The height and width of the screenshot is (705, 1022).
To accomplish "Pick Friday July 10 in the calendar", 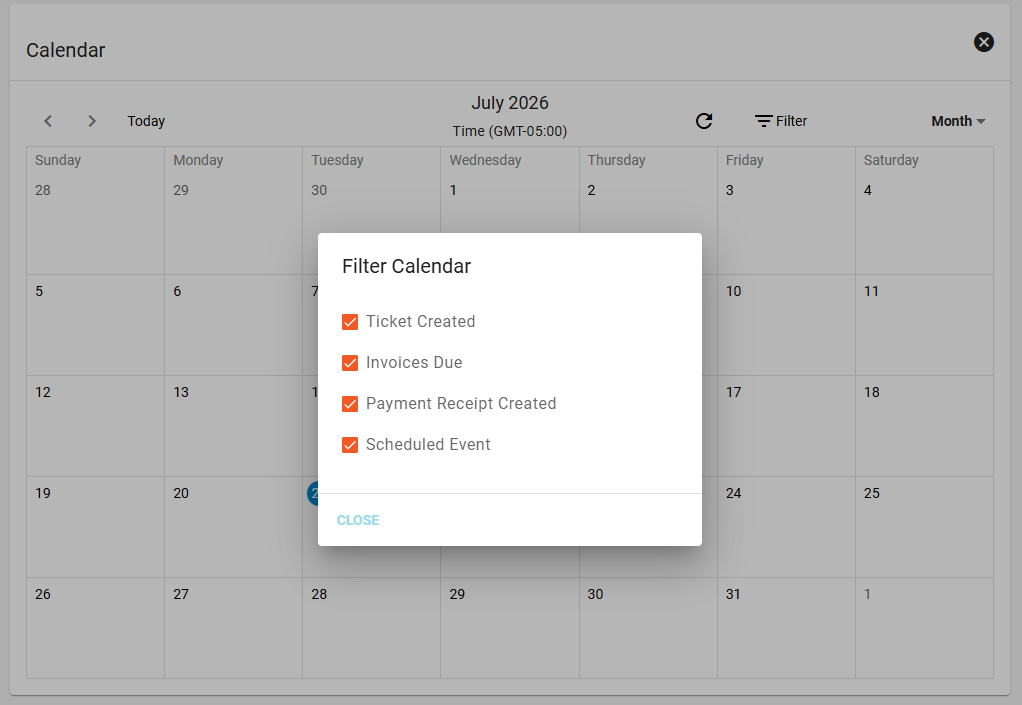I will 786,325.
